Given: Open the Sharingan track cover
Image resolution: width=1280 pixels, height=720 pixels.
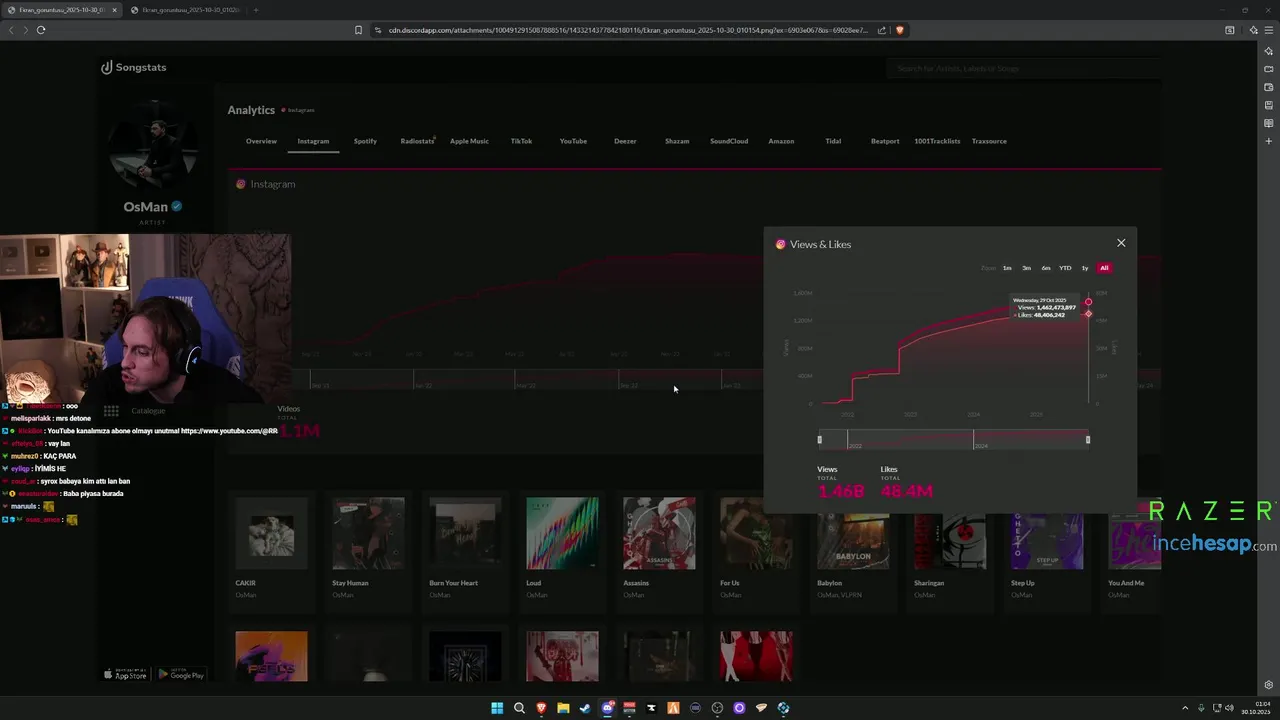Looking at the screenshot, I should pyautogui.click(x=950, y=541).
